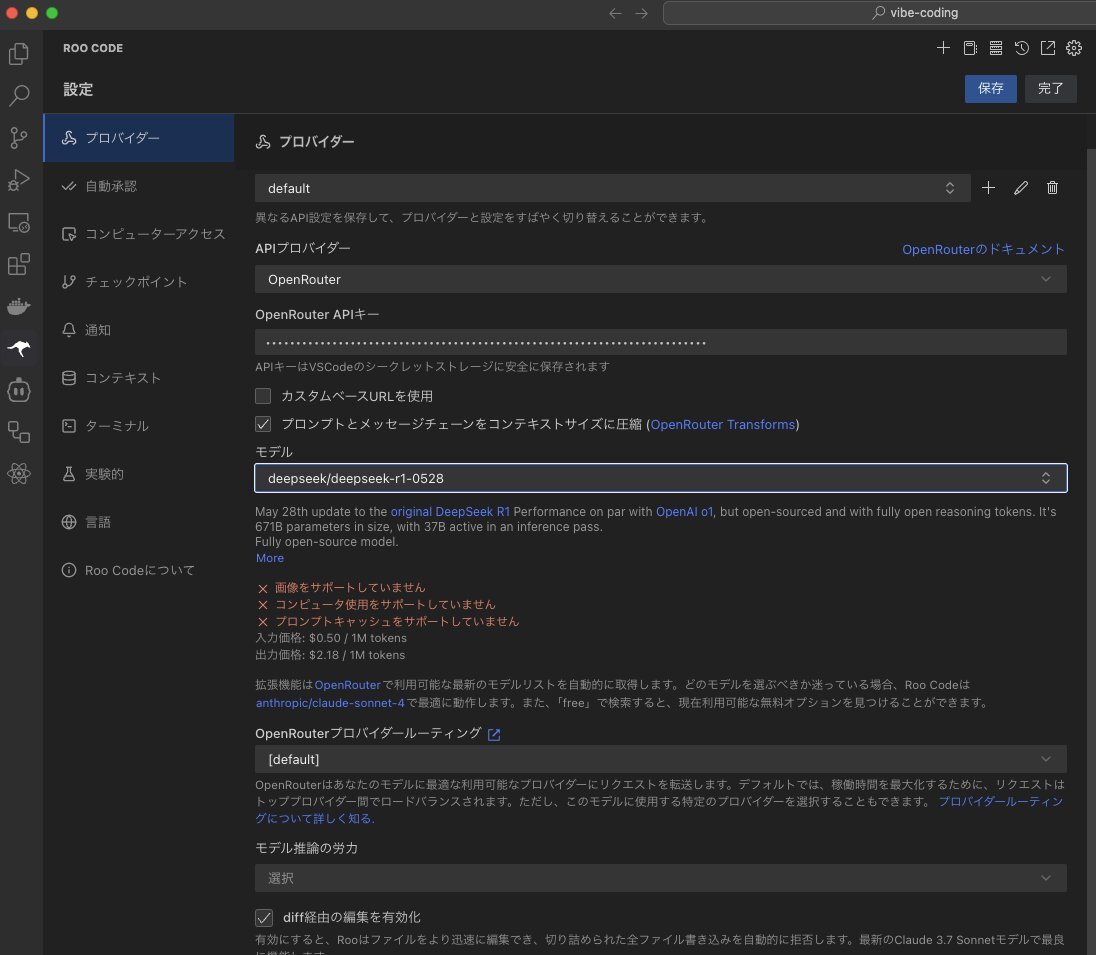Open the robot assistant icon in activity bar

[x=19, y=389]
